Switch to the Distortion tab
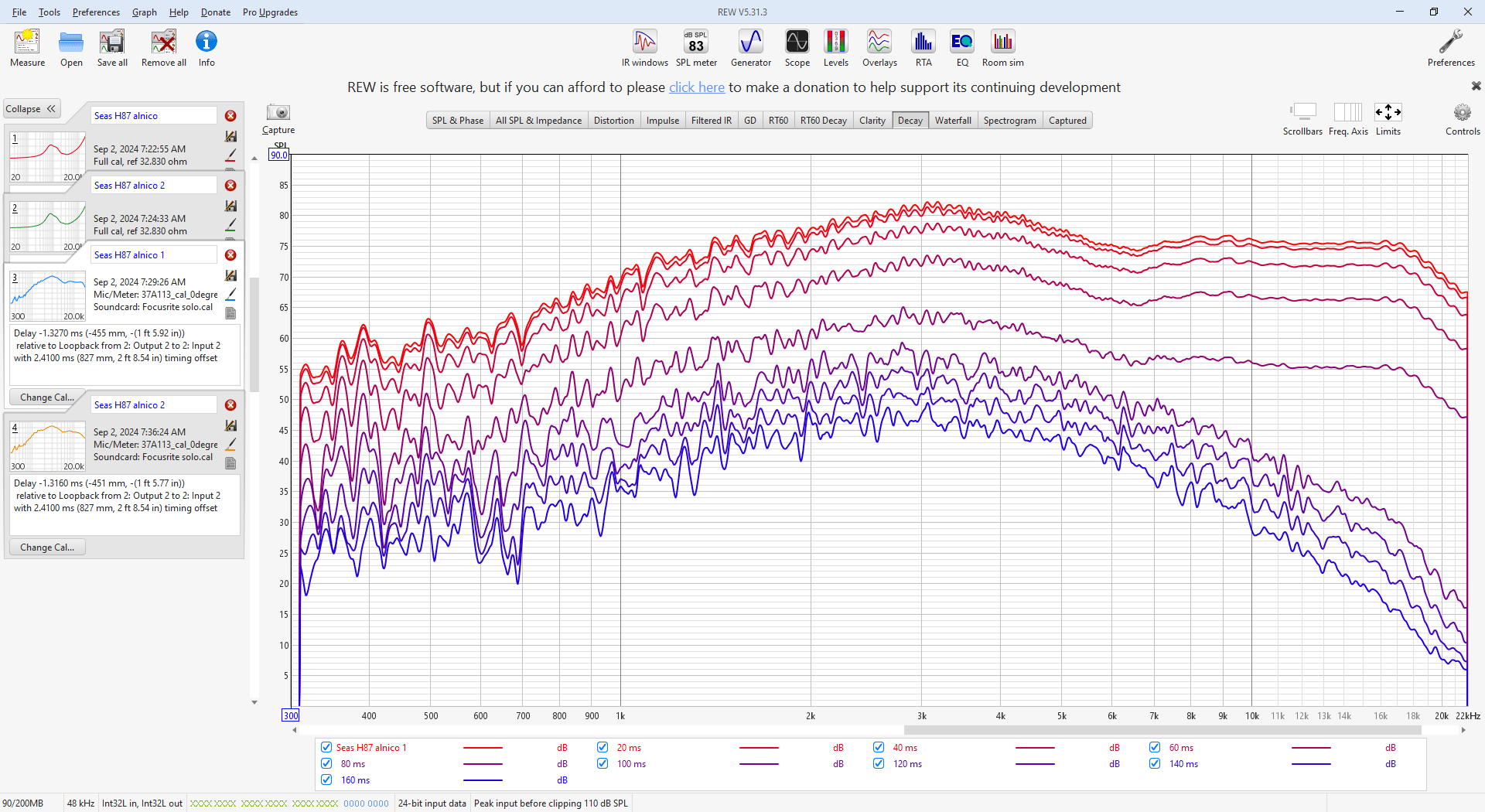 (x=614, y=121)
